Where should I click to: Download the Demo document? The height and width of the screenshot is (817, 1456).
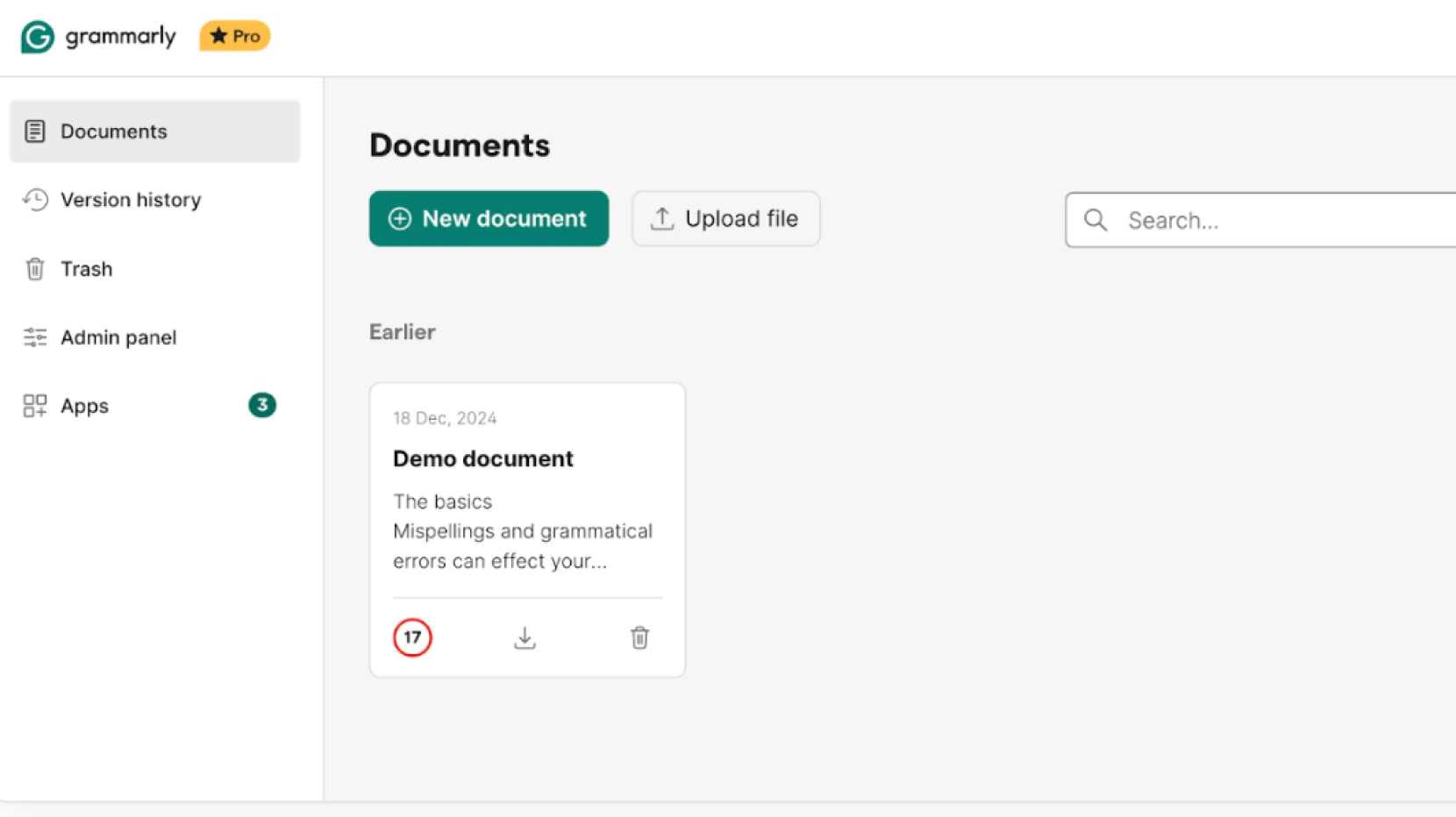coord(525,637)
